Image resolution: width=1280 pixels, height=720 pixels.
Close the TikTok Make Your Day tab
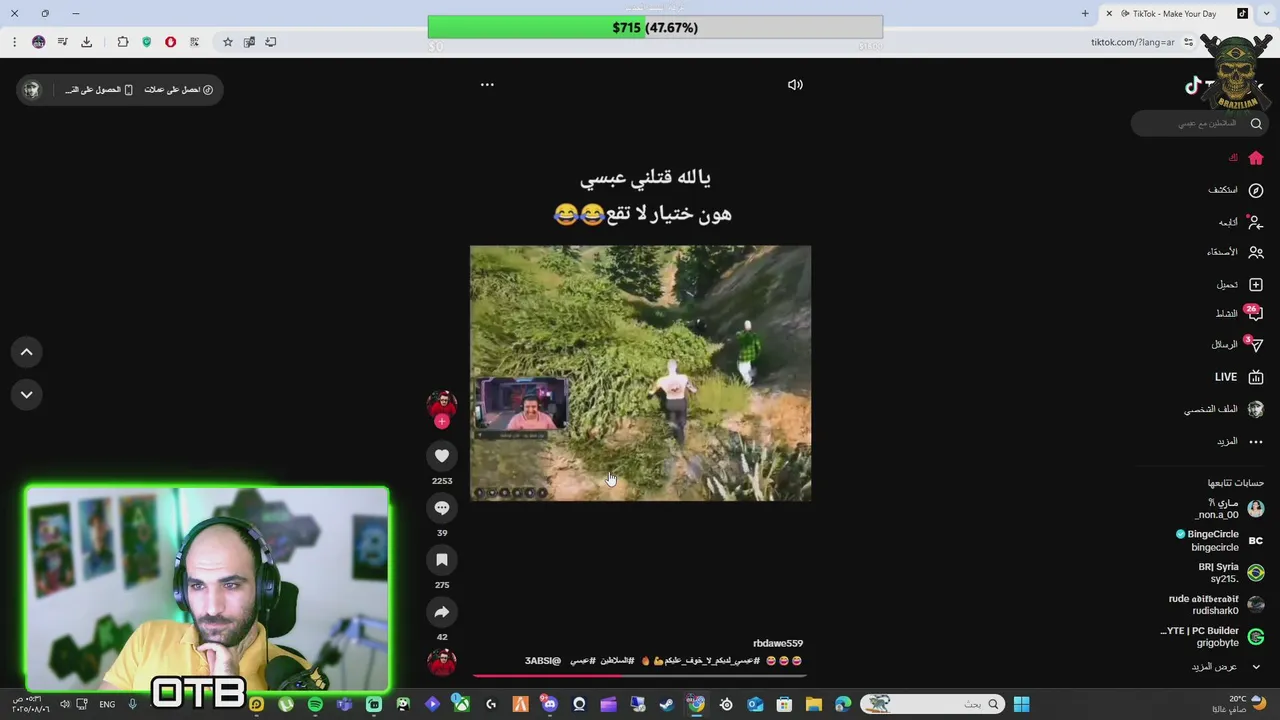[x=1109, y=14]
